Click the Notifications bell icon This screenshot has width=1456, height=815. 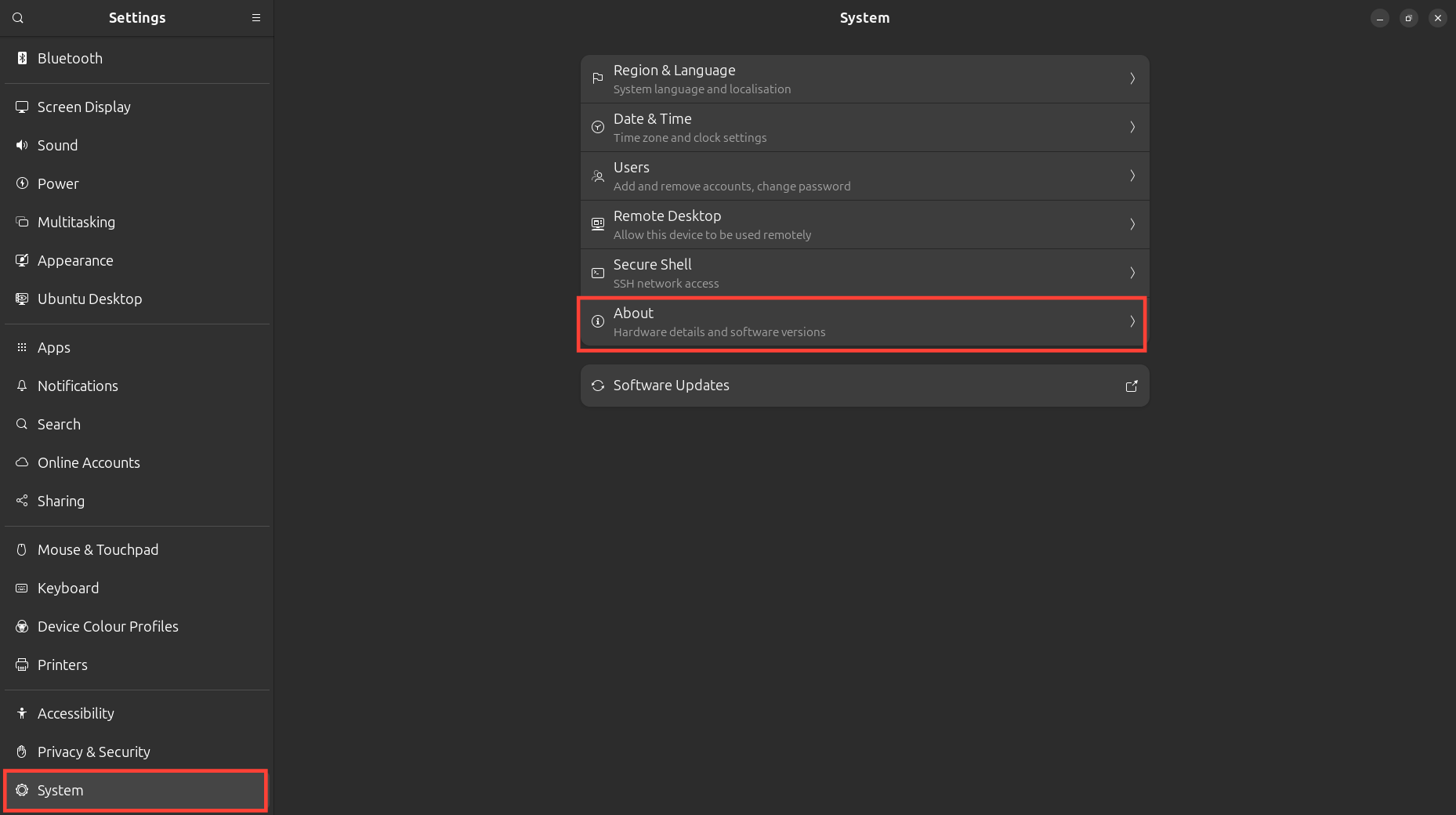tap(21, 386)
